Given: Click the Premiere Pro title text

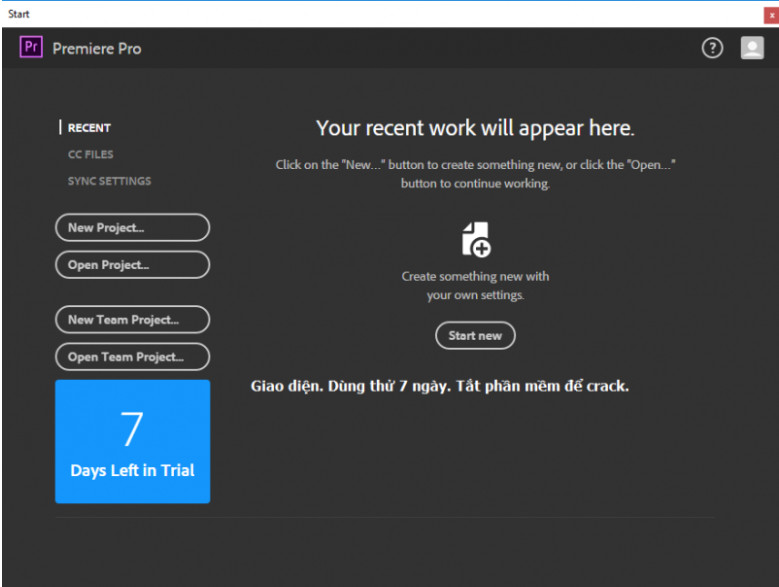Looking at the screenshot, I should pos(97,48).
